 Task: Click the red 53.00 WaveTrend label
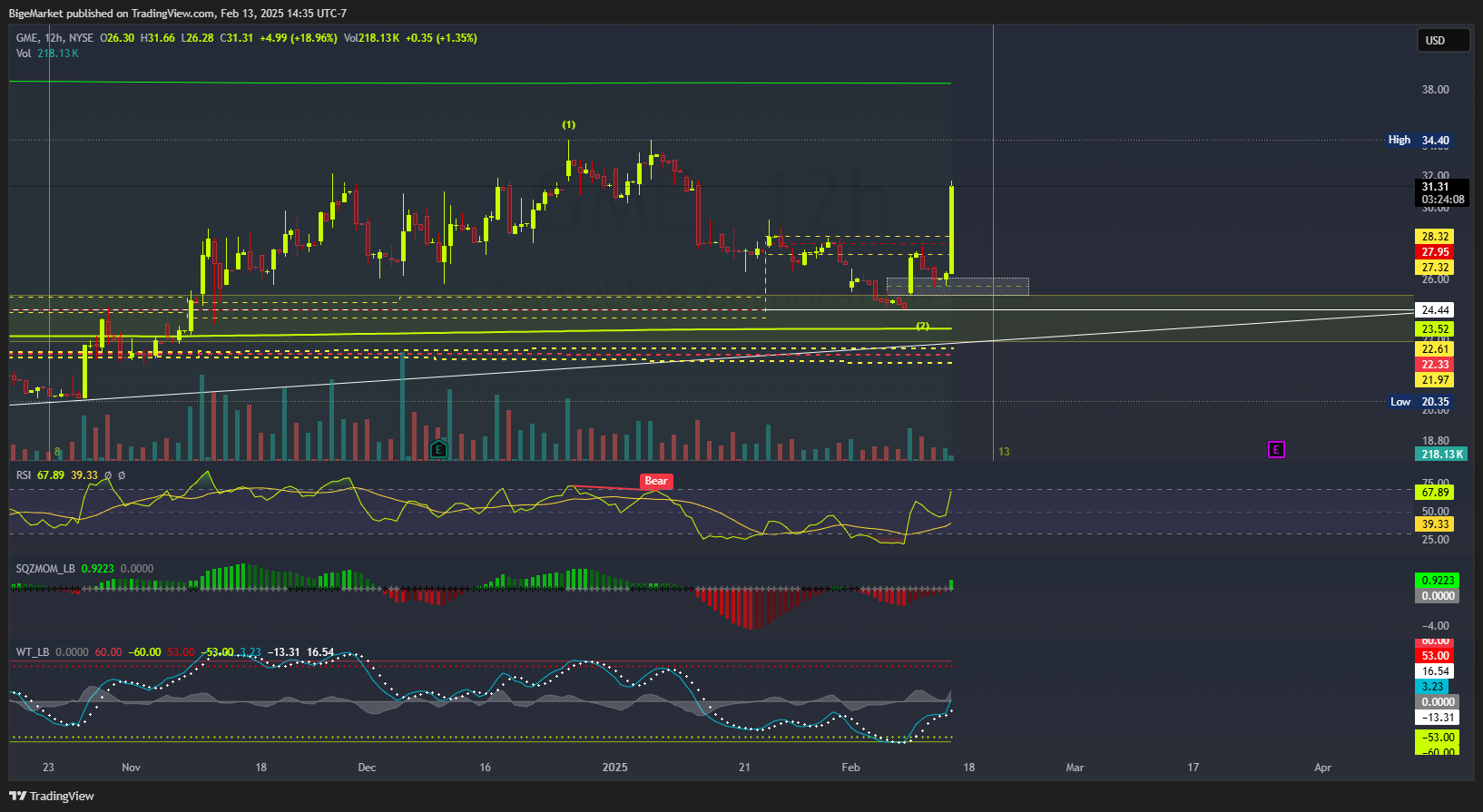pyautogui.click(x=1434, y=656)
